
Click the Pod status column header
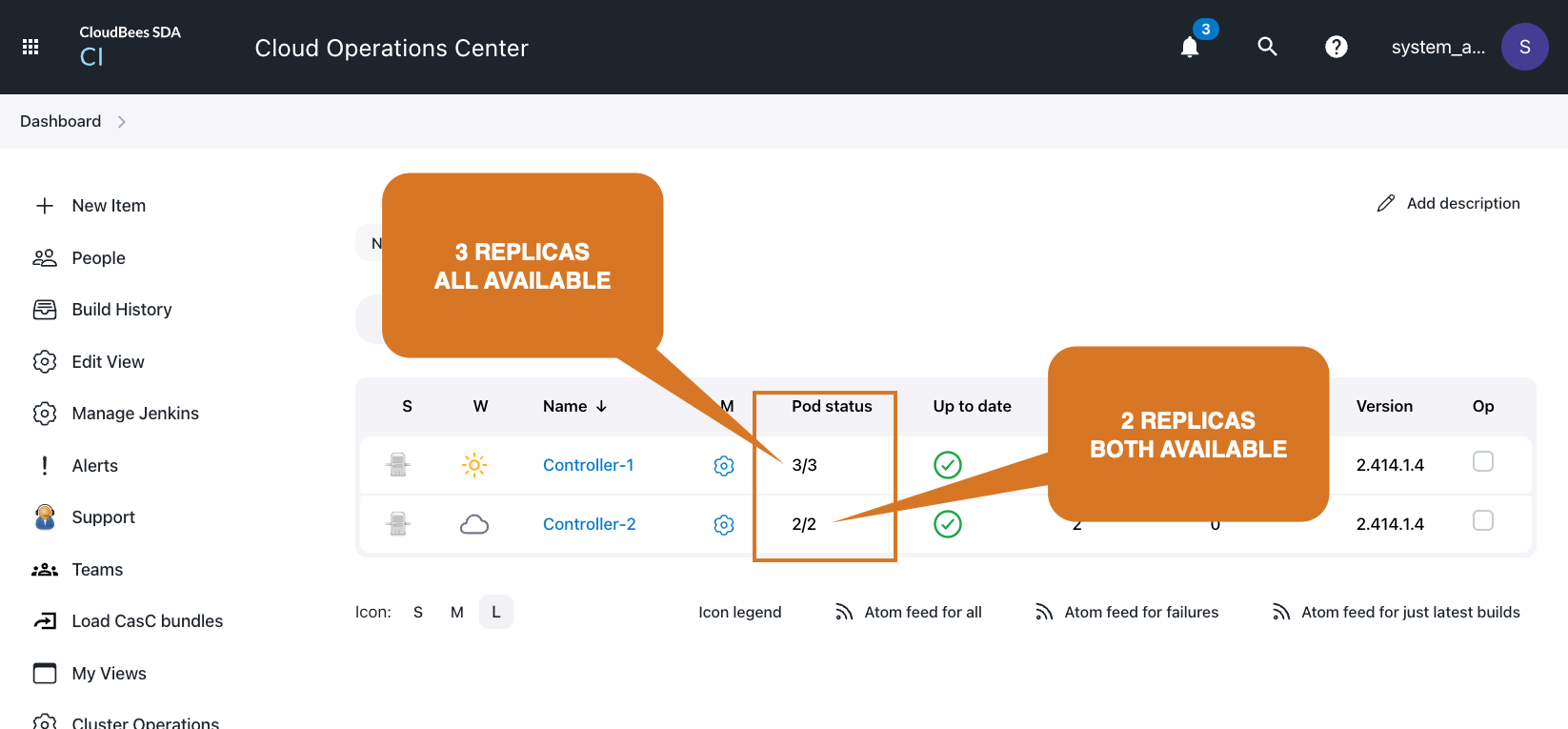tap(832, 406)
